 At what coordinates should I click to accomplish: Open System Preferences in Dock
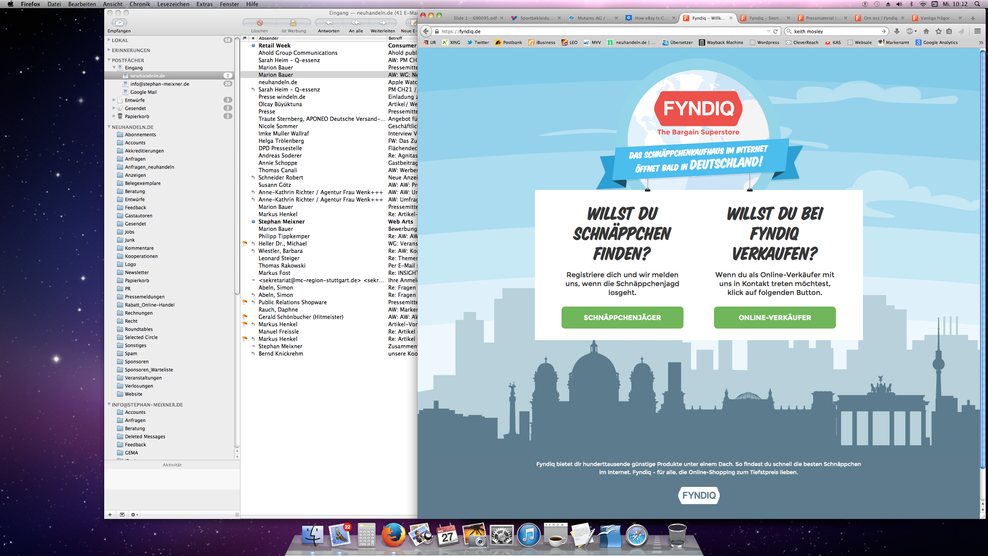pyautogui.click(x=502, y=535)
